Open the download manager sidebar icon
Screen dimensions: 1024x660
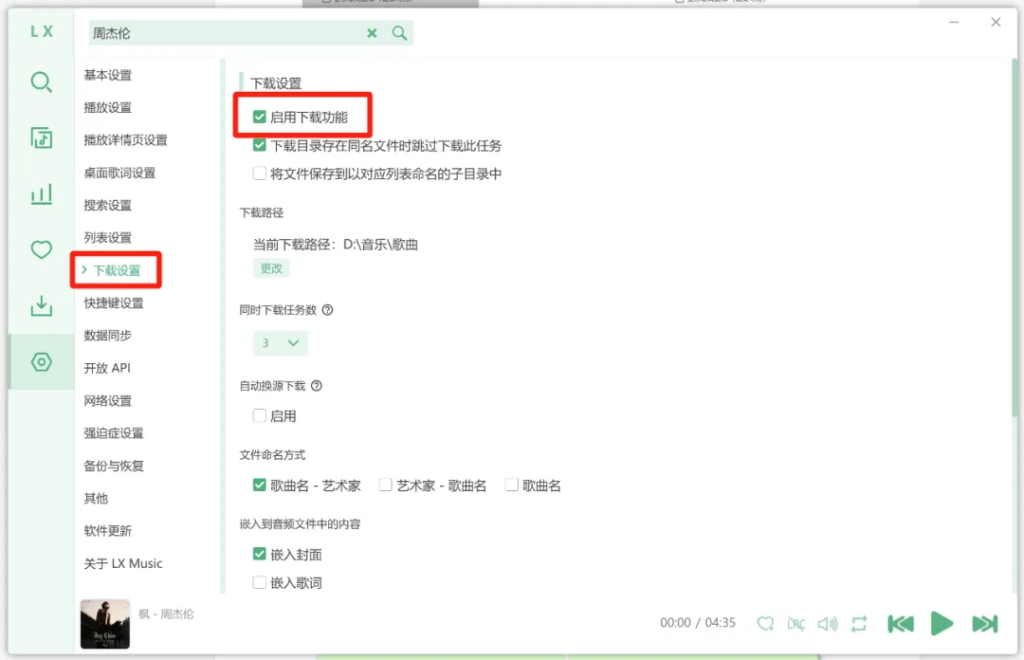(x=41, y=306)
